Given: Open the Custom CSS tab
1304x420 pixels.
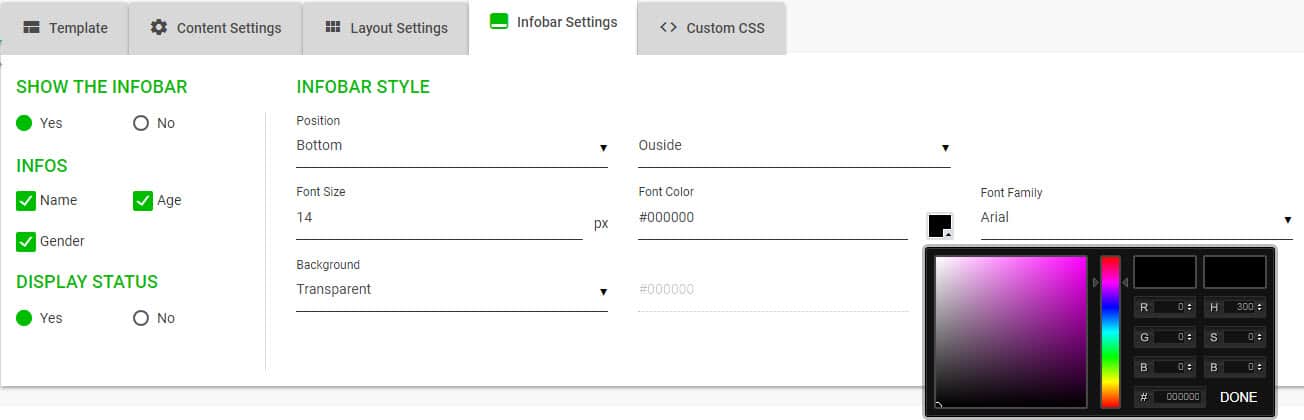Looking at the screenshot, I should pyautogui.click(x=712, y=28).
